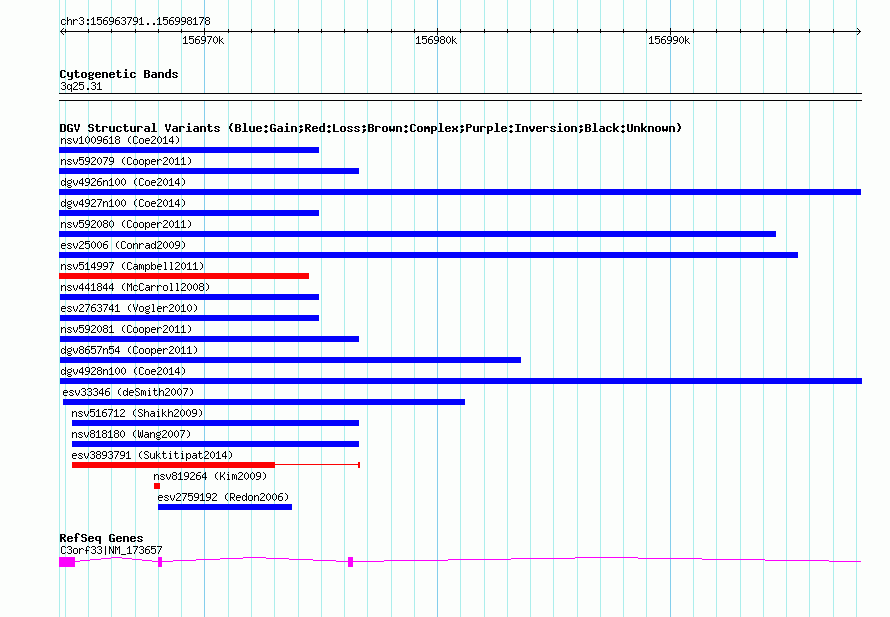Screen dimensions: 890x617
Task: Click the nsv592079 blue gain bar
Action: tap(209, 171)
